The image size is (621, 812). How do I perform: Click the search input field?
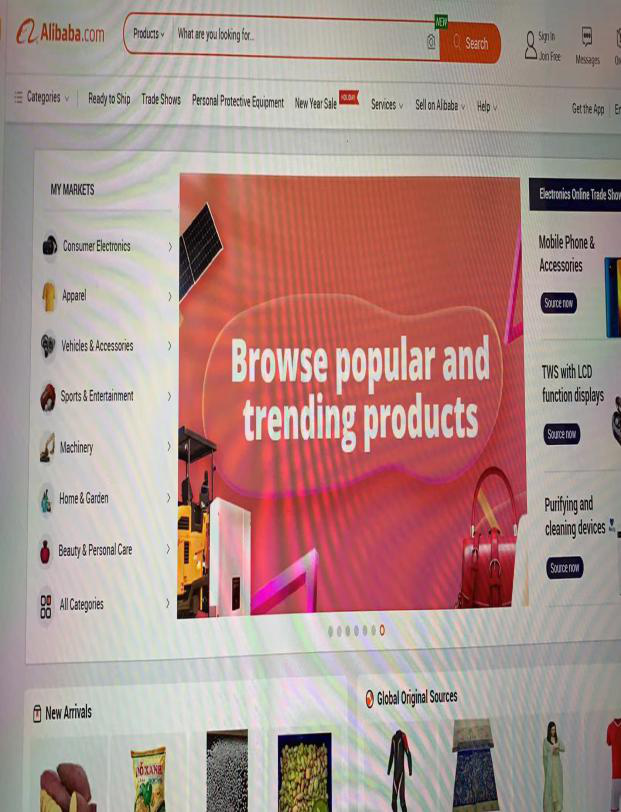click(x=300, y=37)
